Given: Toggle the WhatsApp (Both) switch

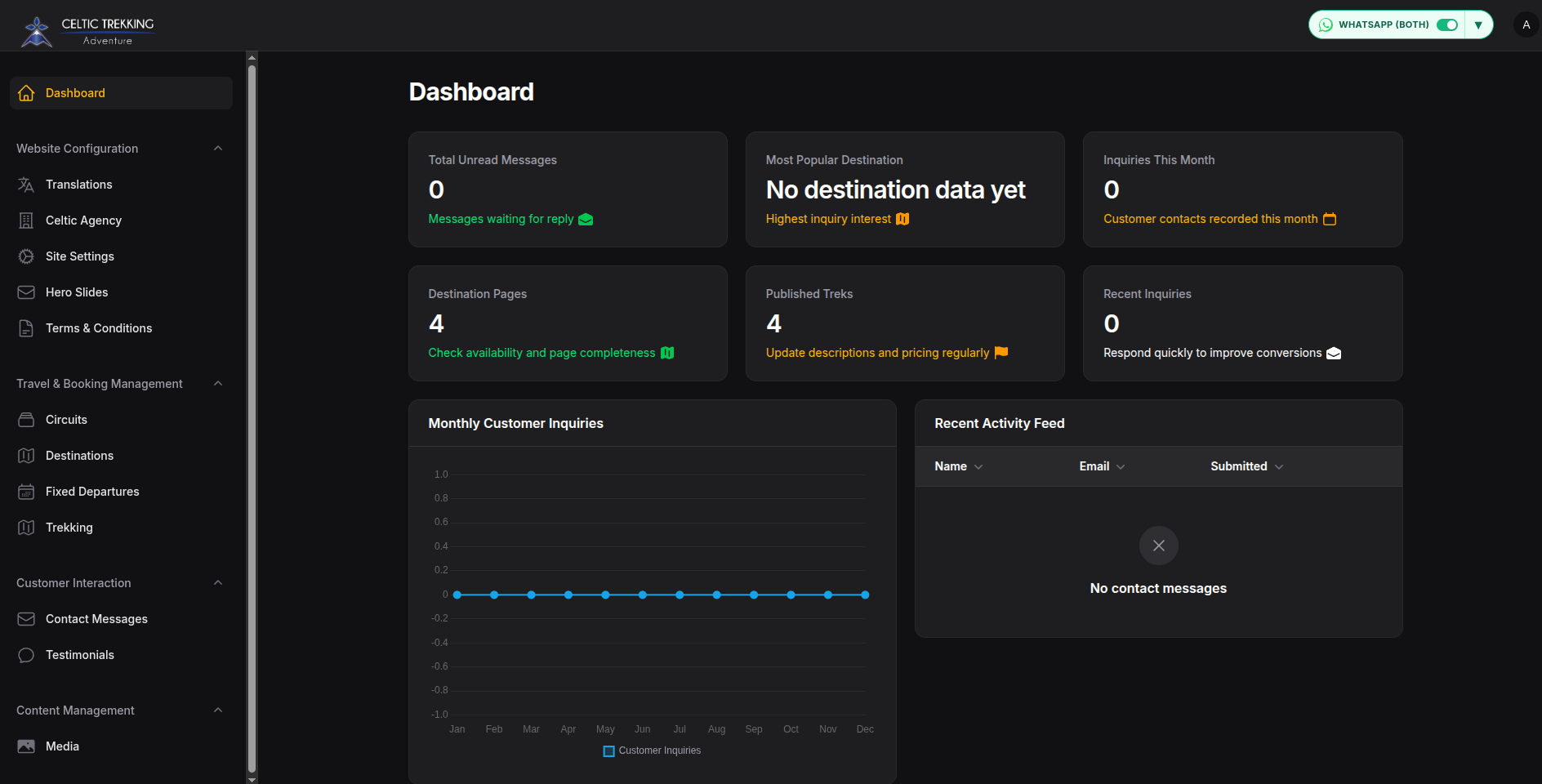Looking at the screenshot, I should coord(1447,24).
